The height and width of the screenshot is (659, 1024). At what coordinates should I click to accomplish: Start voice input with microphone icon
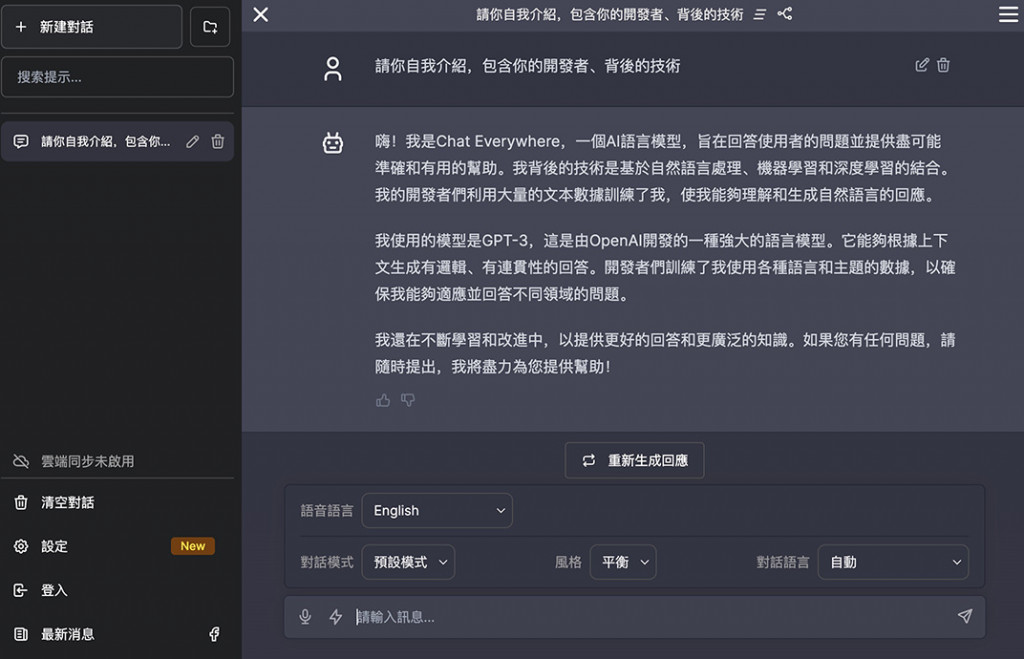tap(305, 617)
